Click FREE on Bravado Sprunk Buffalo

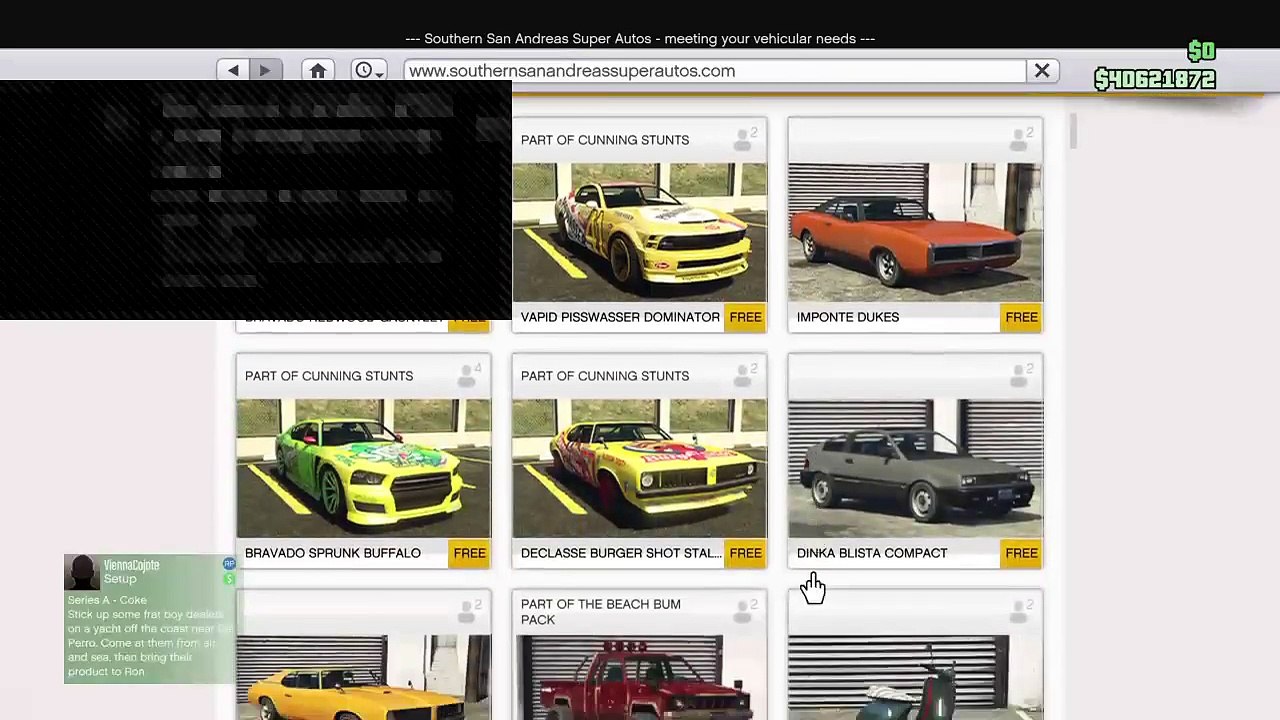[x=469, y=553]
